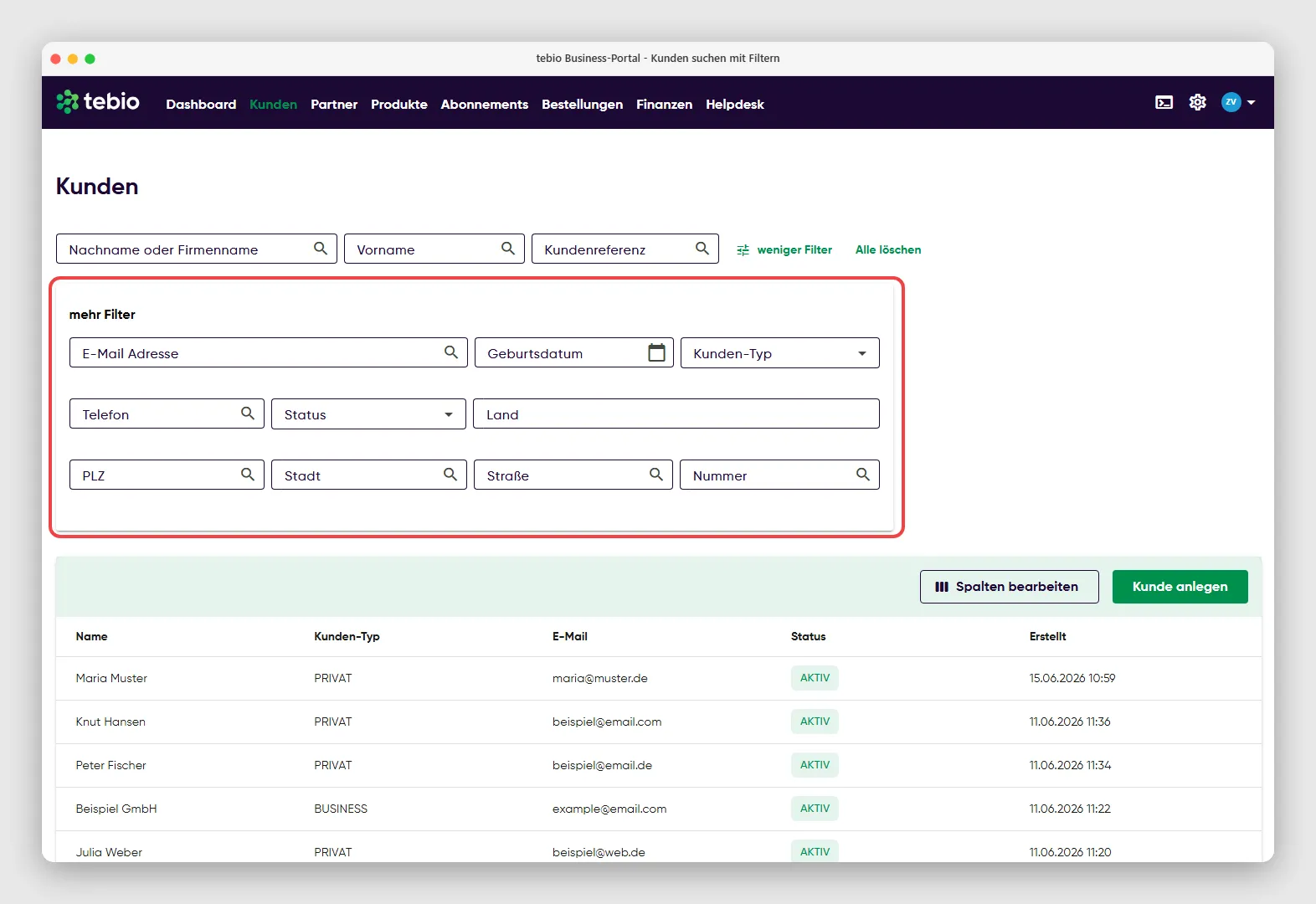Click the calendar icon in Geburtsdatum field

(657, 352)
